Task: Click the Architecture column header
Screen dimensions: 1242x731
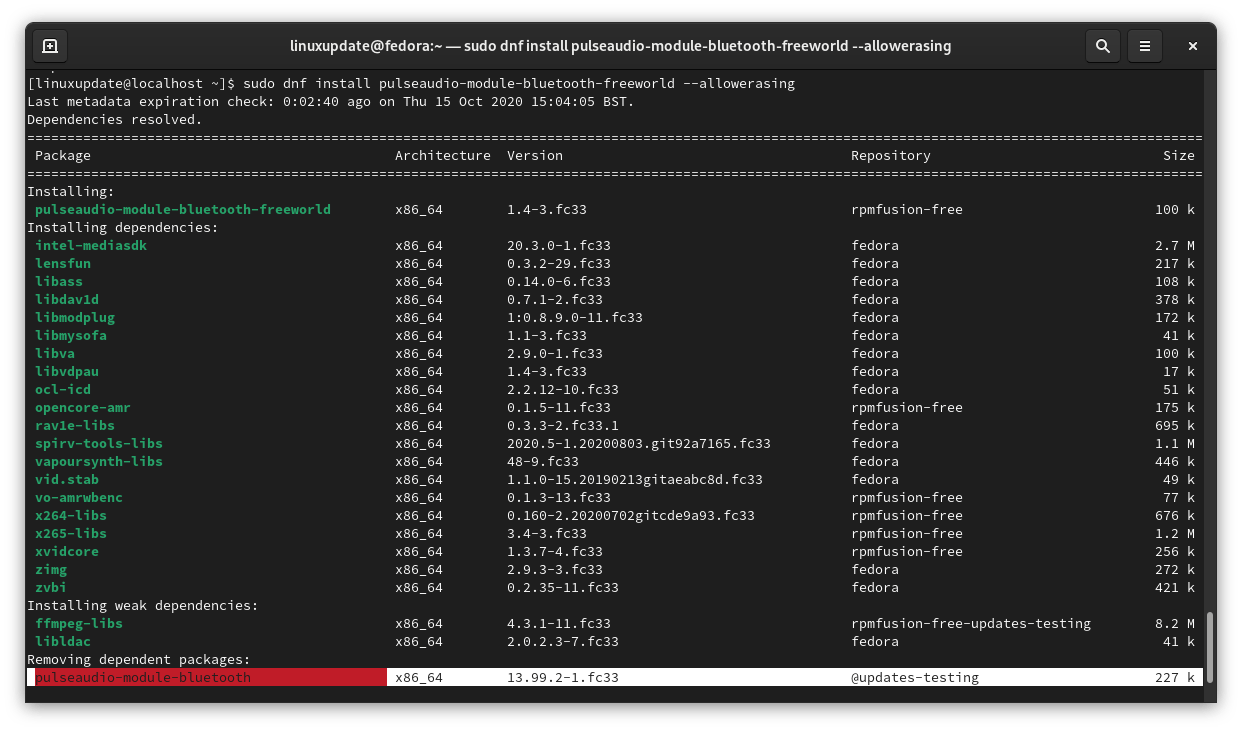Action: tap(442, 156)
